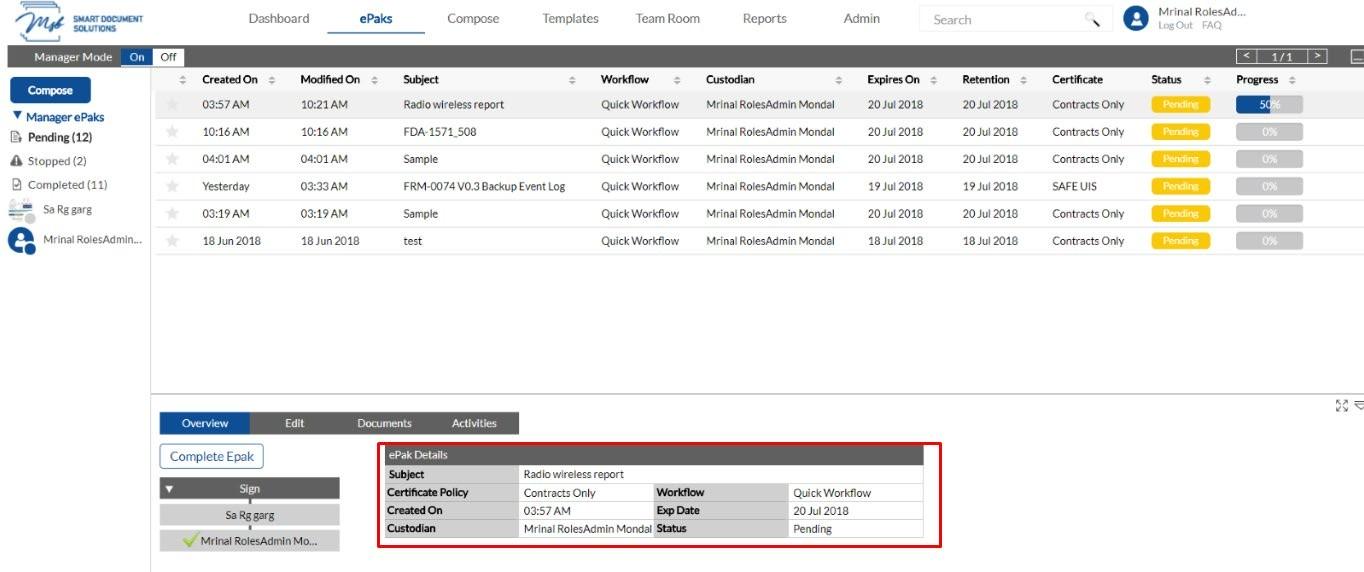The height and width of the screenshot is (572, 1364).
Task: Click the search magnifier icon
Action: pos(1092,19)
